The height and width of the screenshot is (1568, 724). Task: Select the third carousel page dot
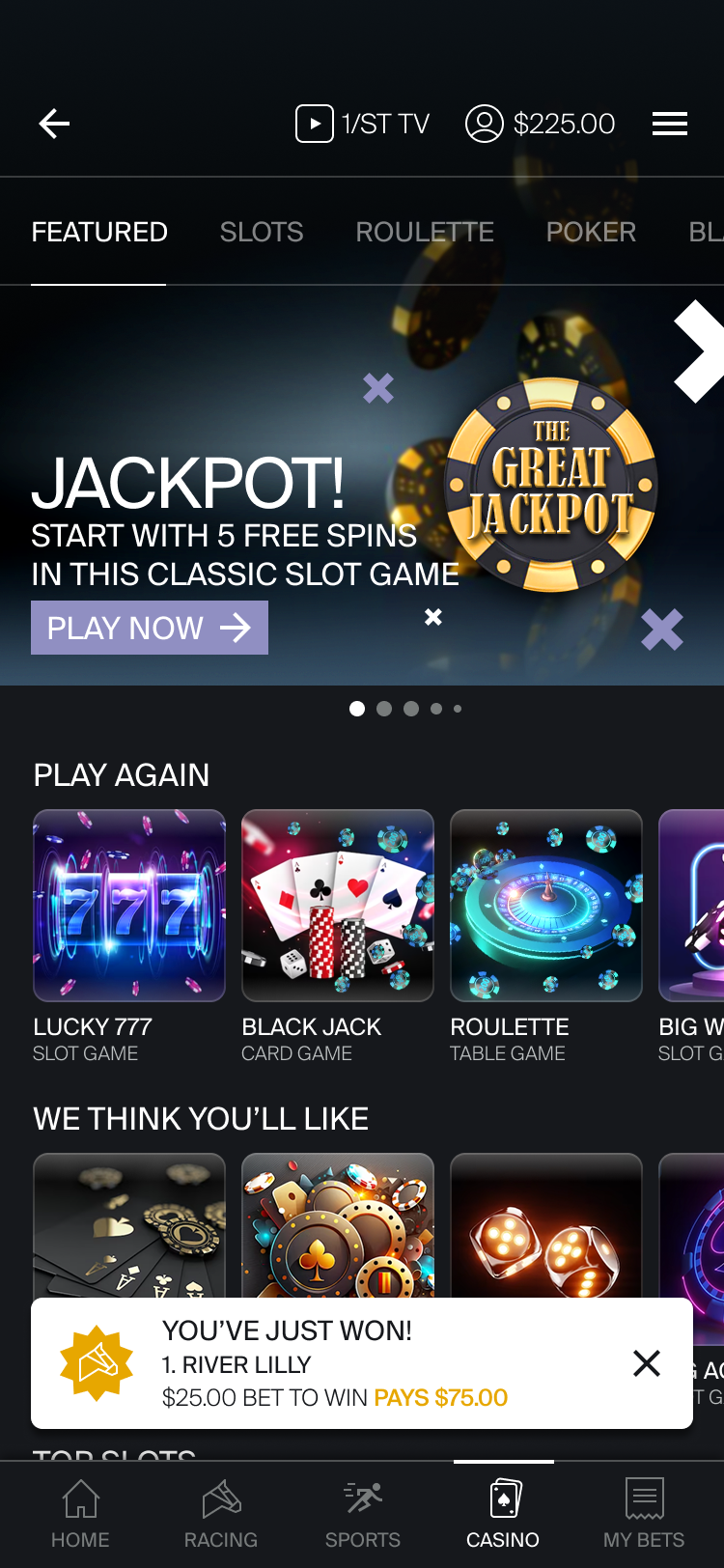pos(411,709)
